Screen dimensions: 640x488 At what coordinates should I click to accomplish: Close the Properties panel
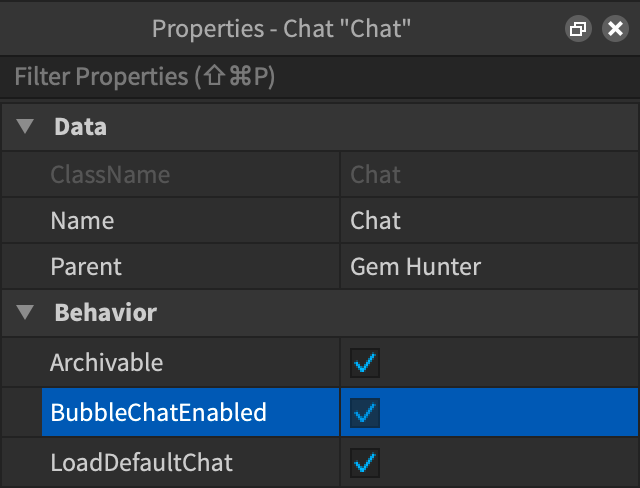click(615, 29)
